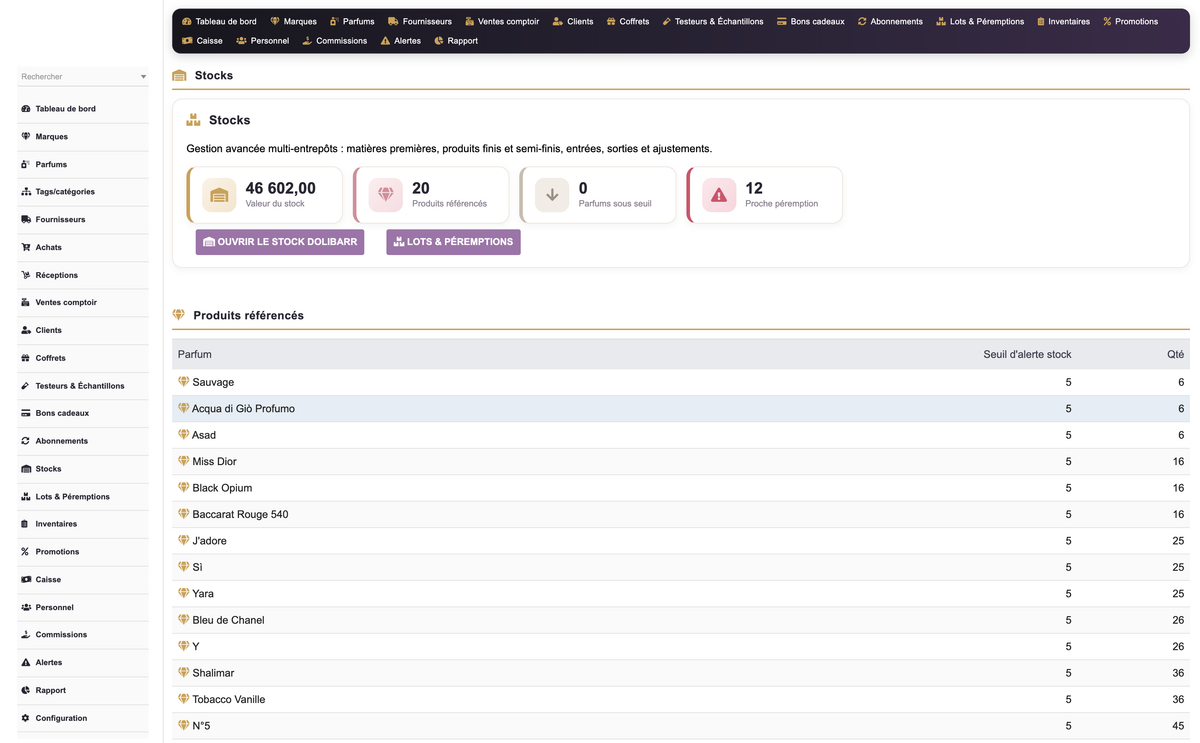Click the Caisse cash icon in sidebar
The width and height of the screenshot is (1200, 743).
pos(25,580)
